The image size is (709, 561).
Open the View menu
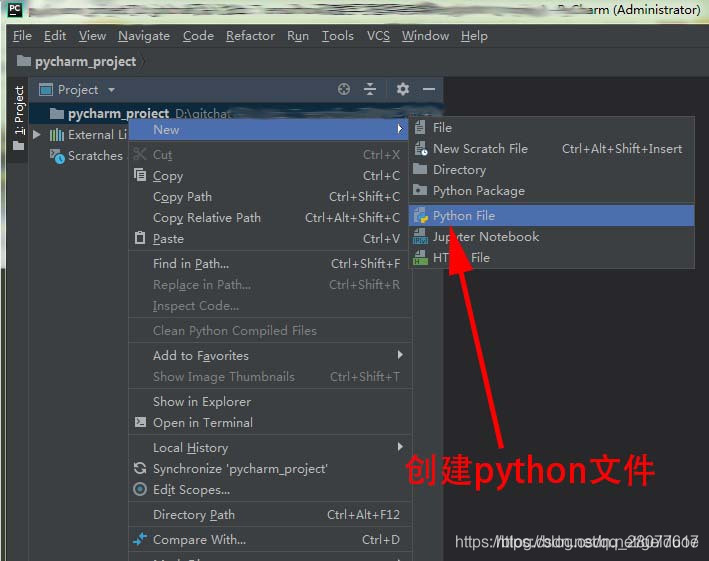point(92,36)
